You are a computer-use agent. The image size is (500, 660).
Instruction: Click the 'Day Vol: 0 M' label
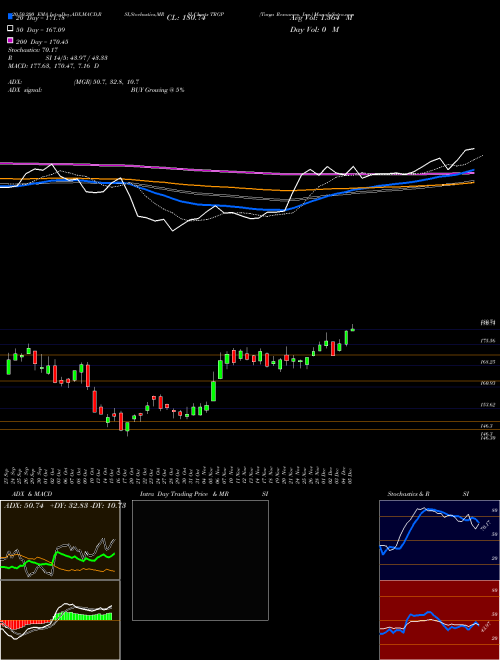[314, 30]
